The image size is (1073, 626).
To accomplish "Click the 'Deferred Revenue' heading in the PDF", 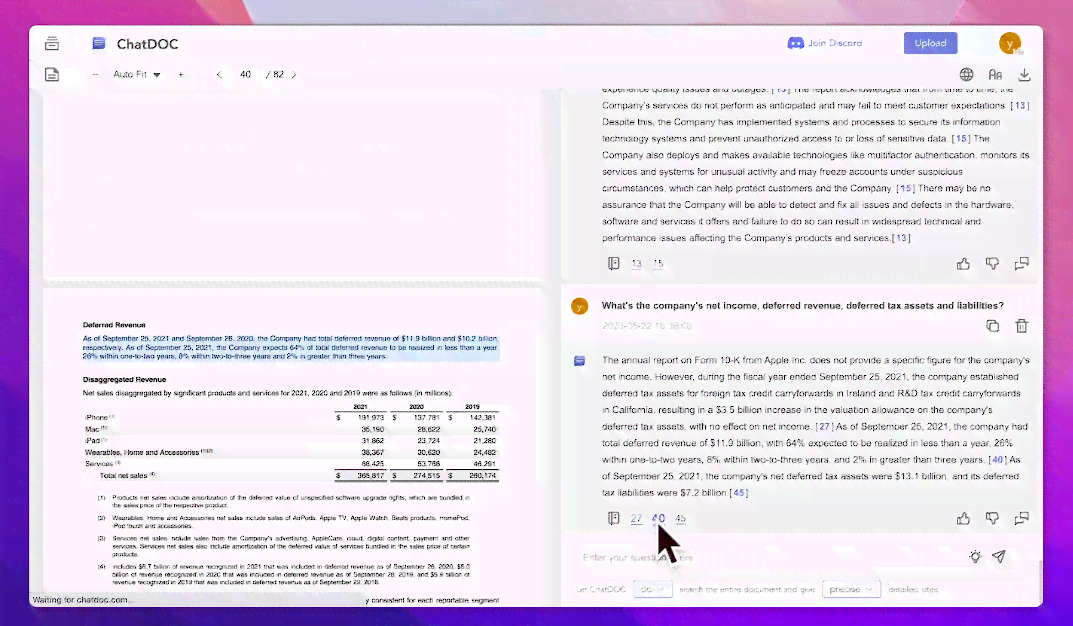I will coord(114,325).
